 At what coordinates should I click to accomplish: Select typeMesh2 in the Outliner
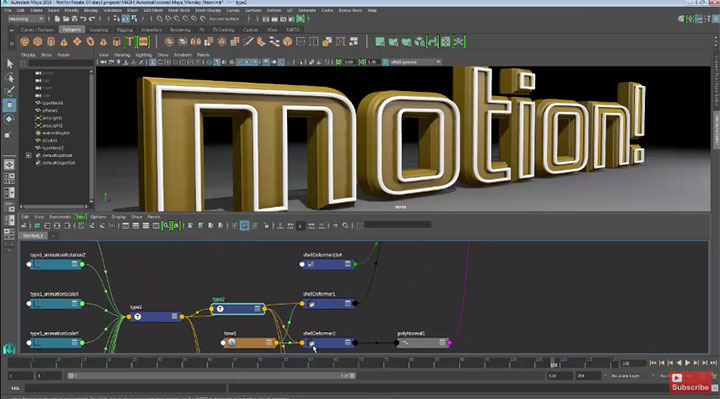[x=53, y=148]
